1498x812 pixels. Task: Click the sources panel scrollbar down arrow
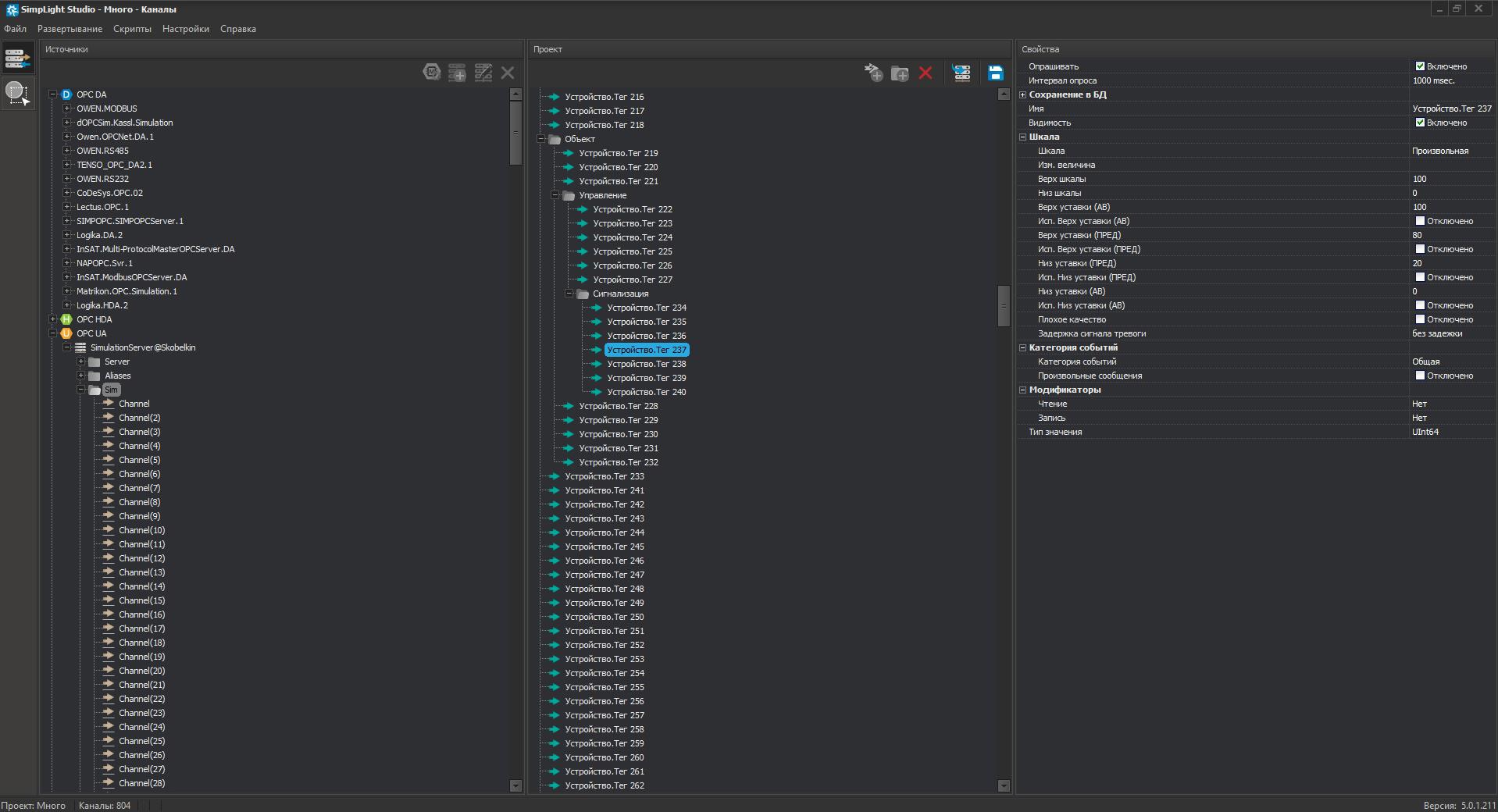[515, 785]
